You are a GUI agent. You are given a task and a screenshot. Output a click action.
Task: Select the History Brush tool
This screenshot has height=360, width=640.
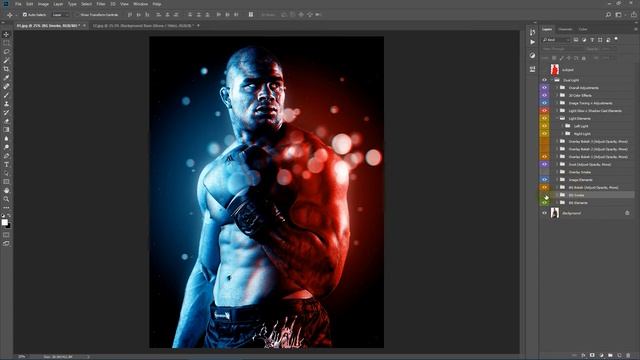[6, 112]
